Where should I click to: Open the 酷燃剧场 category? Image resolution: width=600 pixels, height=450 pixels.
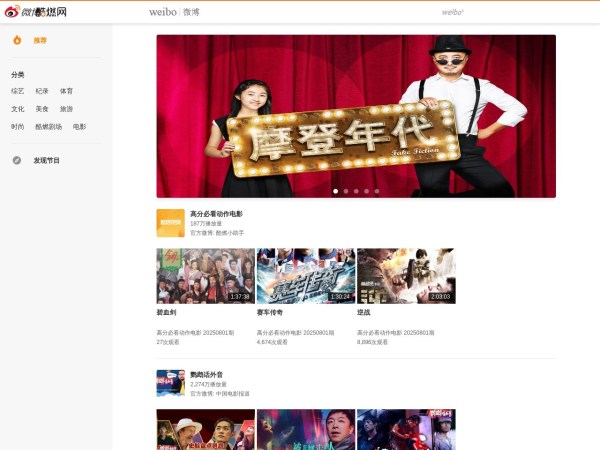(49, 127)
